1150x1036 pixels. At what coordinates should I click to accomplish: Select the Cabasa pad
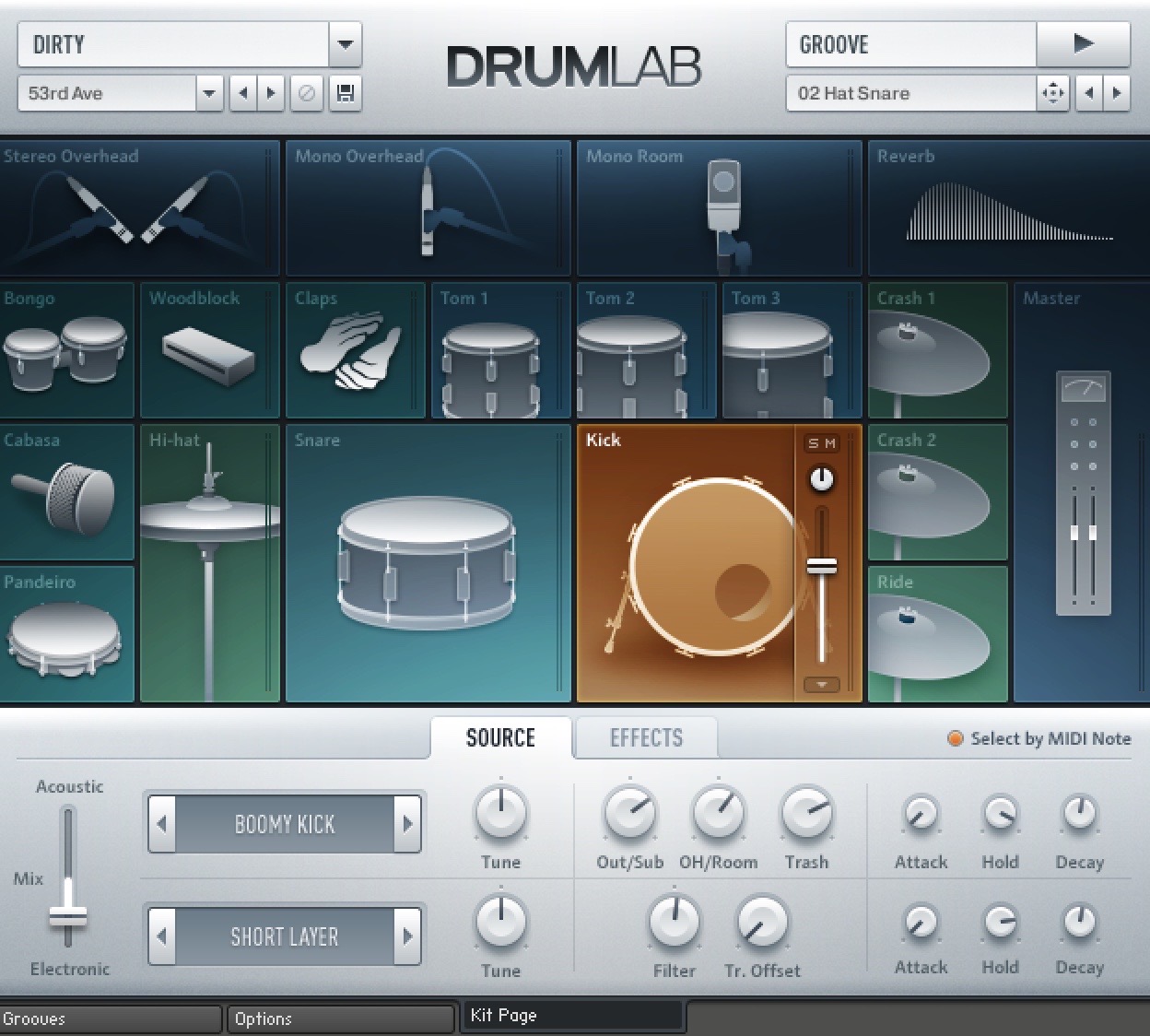(67, 492)
